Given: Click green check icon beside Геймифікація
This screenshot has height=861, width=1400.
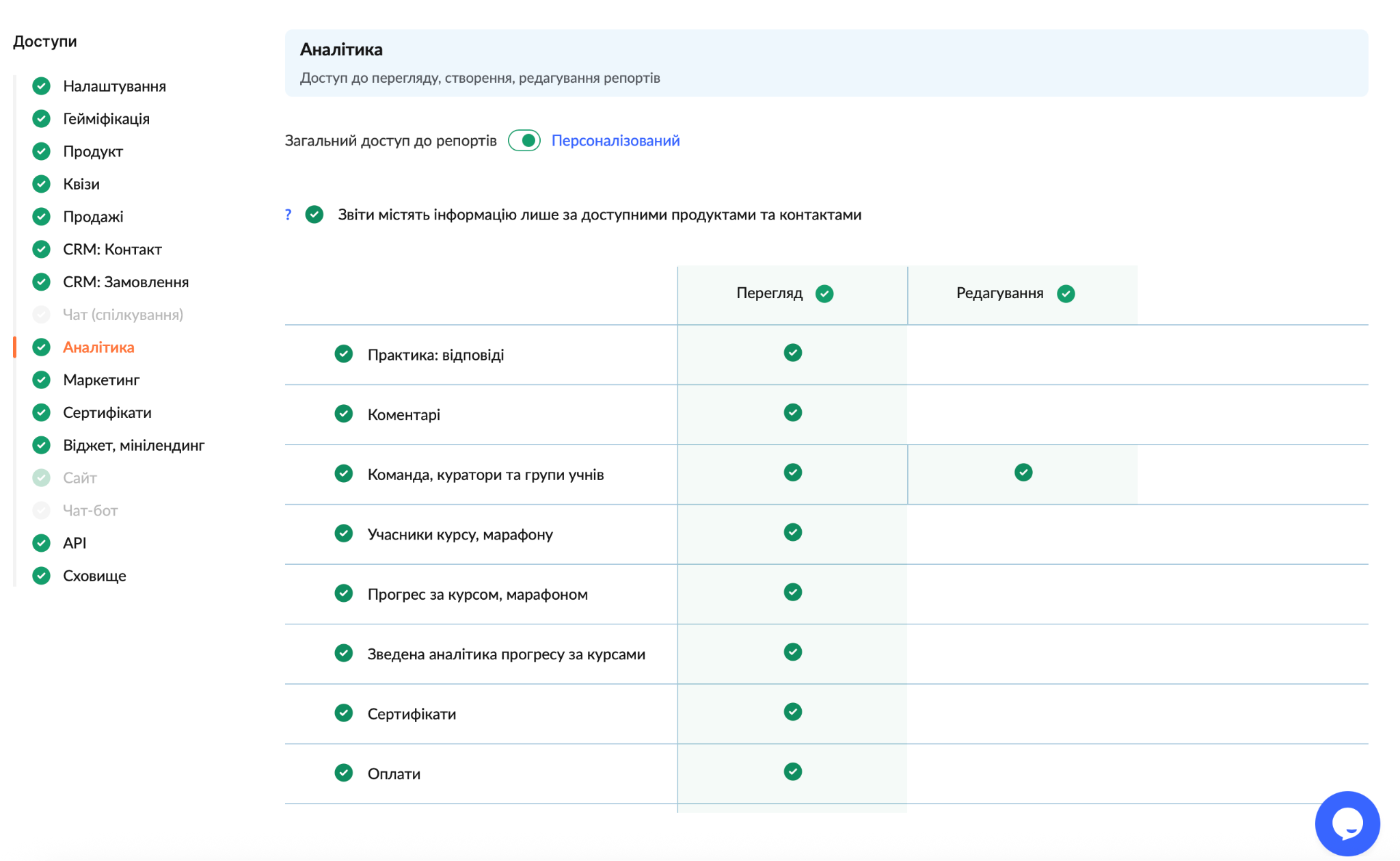Looking at the screenshot, I should tap(42, 118).
